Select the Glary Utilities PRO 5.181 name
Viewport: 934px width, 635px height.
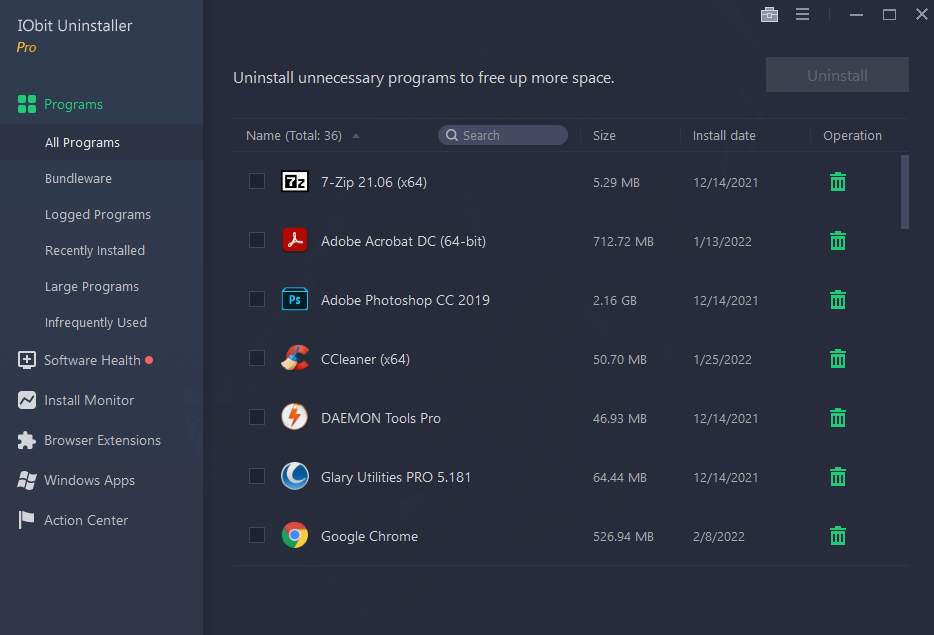396,477
